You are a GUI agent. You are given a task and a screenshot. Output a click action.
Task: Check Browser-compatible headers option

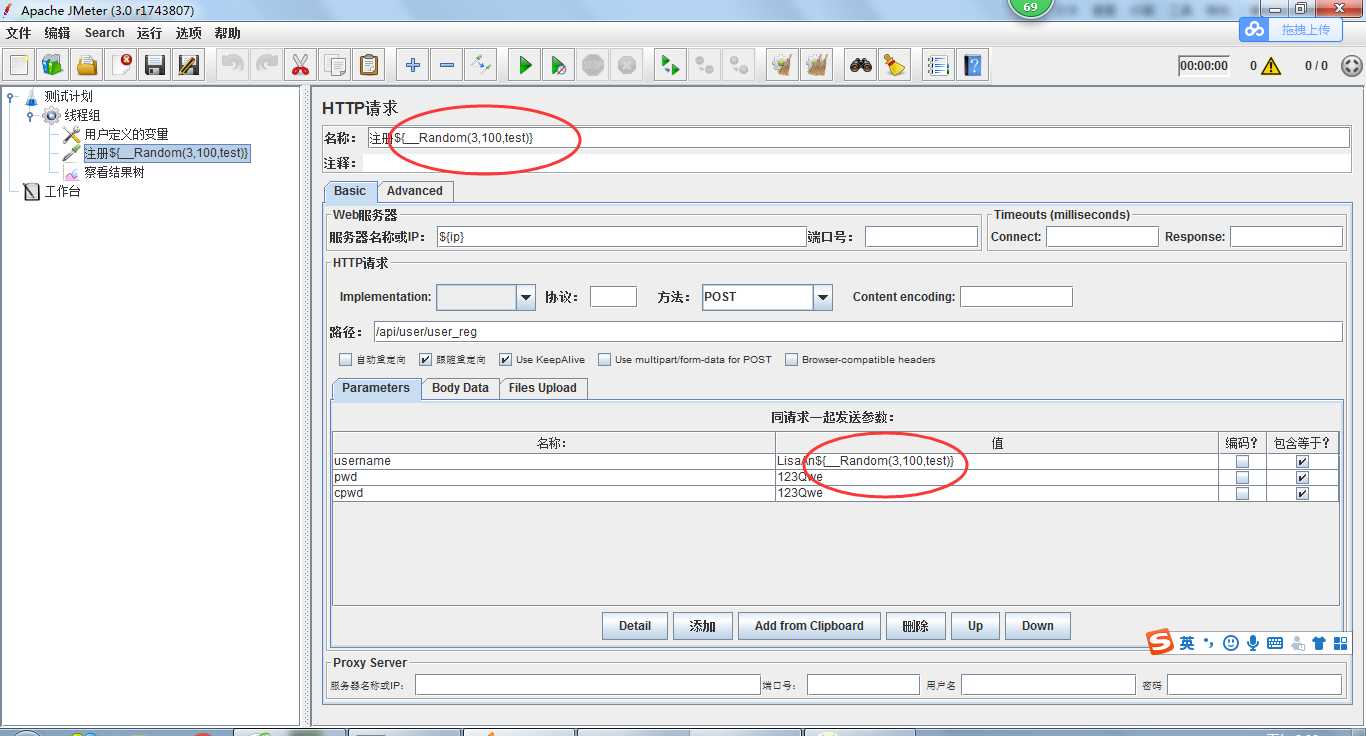[792, 359]
